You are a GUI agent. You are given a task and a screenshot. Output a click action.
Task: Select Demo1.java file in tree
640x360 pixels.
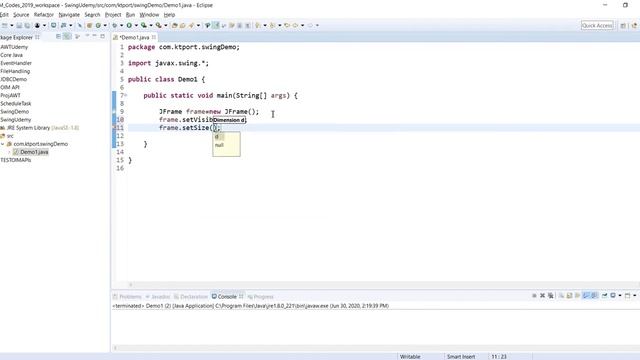click(x=31, y=152)
